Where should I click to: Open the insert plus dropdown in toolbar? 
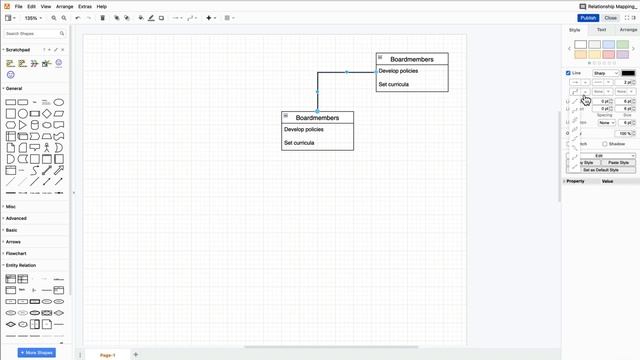click(x=211, y=18)
